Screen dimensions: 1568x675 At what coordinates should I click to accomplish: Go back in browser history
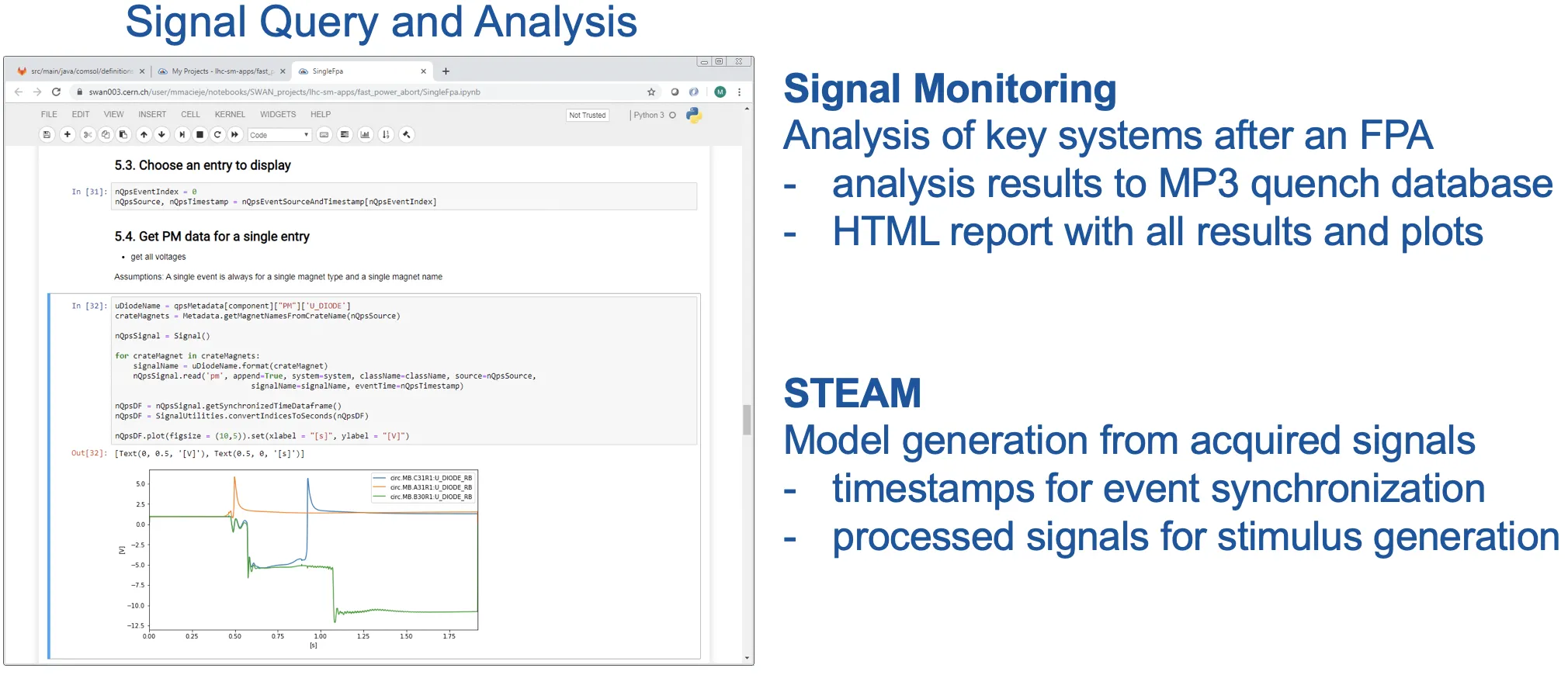coord(19,92)
